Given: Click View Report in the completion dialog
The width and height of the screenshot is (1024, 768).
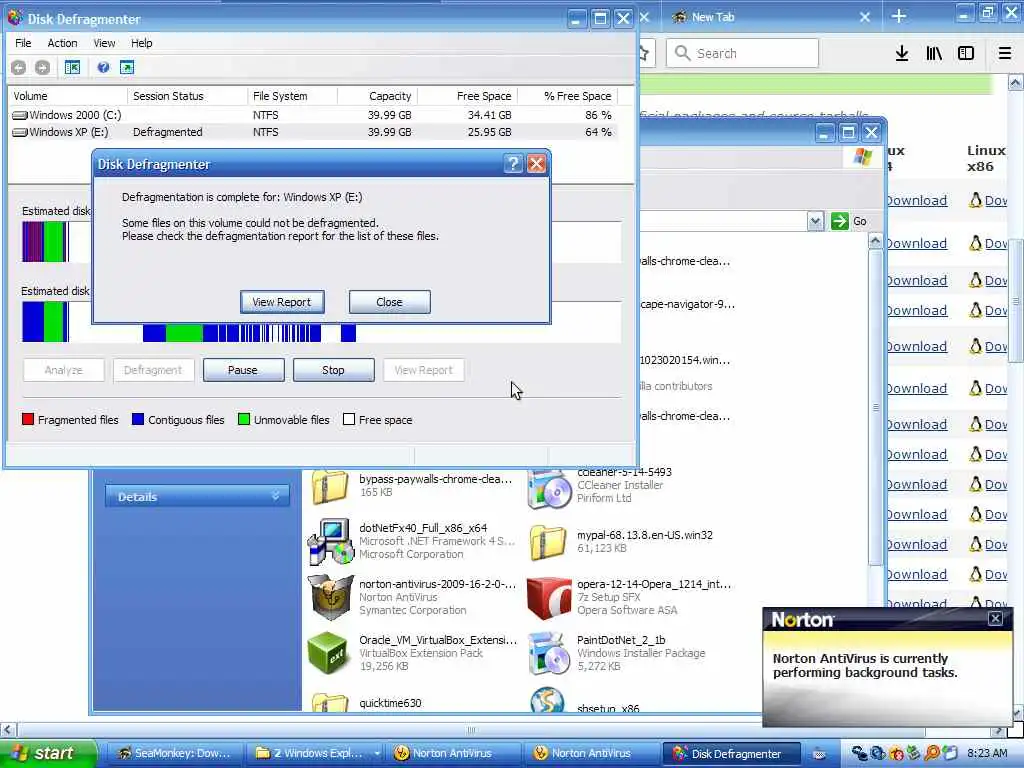Looking at the screenshot, I should (x=281, y=302).
